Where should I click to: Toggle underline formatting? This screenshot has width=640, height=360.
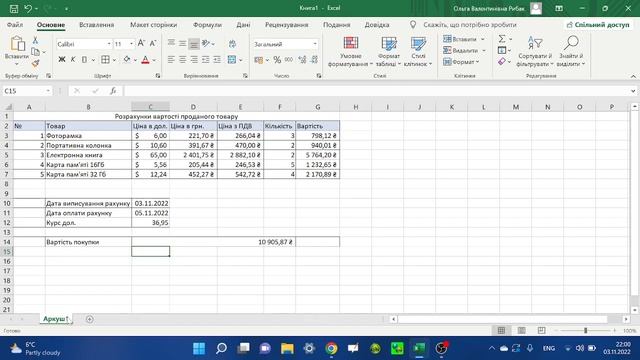84,60
